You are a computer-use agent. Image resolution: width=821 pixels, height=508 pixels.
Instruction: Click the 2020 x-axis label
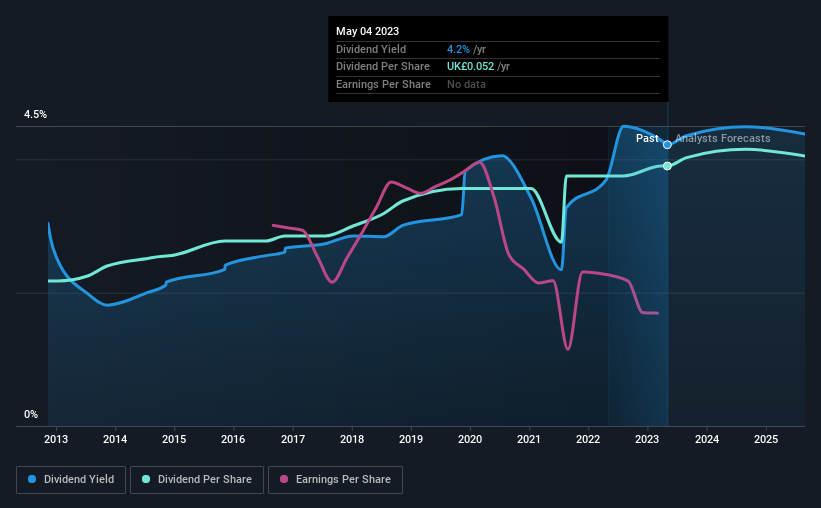470,439
